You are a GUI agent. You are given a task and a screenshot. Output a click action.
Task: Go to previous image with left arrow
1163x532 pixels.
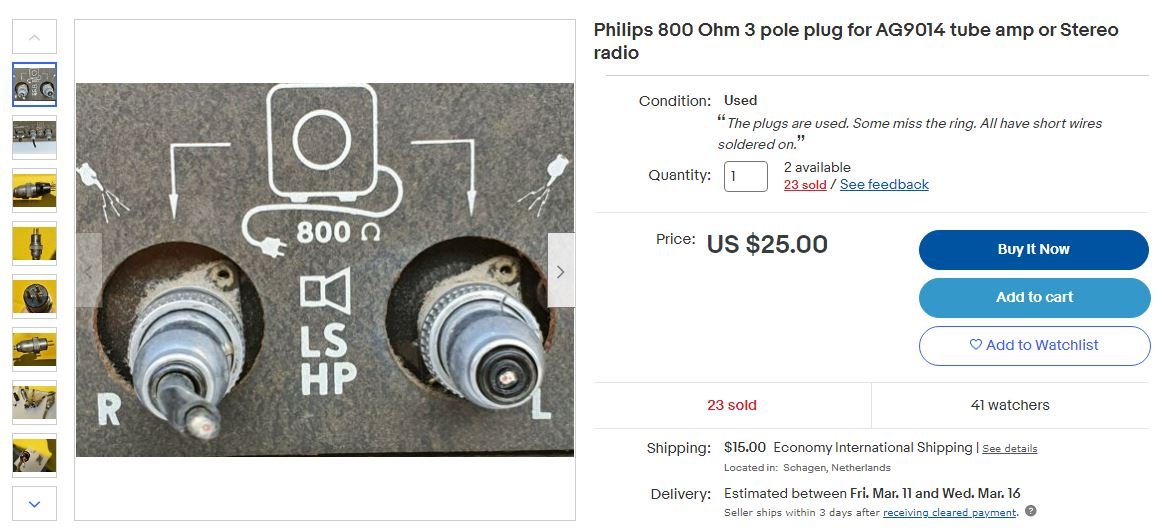[88, 271]
